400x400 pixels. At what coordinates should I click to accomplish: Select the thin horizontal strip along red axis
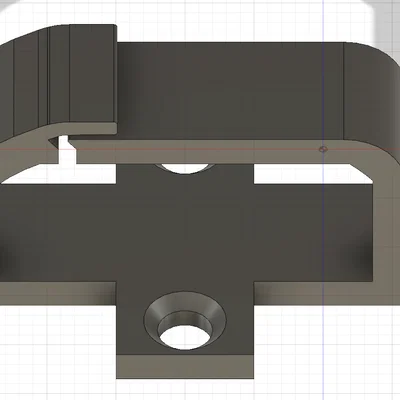[x=213, y=152]
